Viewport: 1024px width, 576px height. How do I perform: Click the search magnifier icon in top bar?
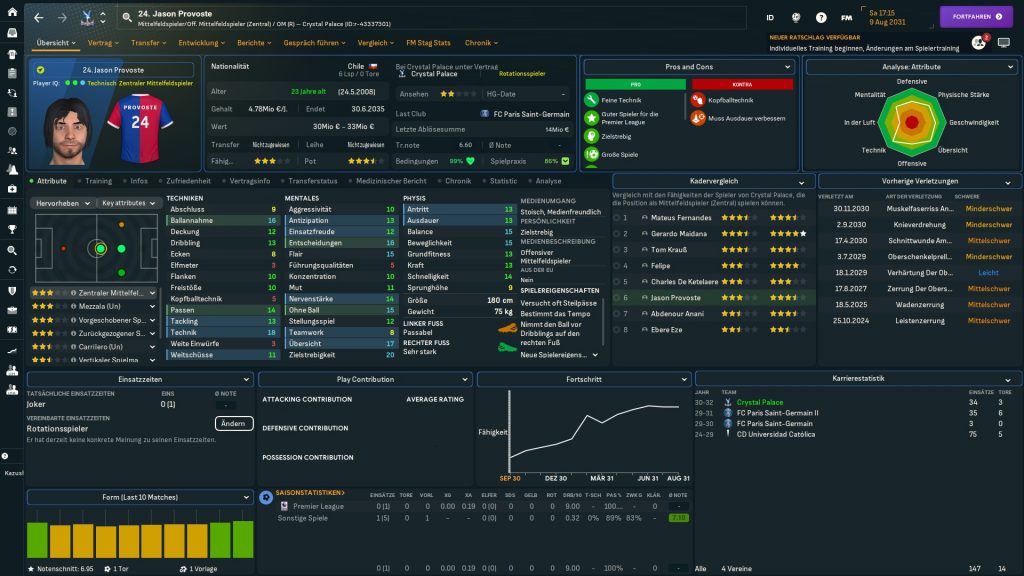click(x=126, y=17)
